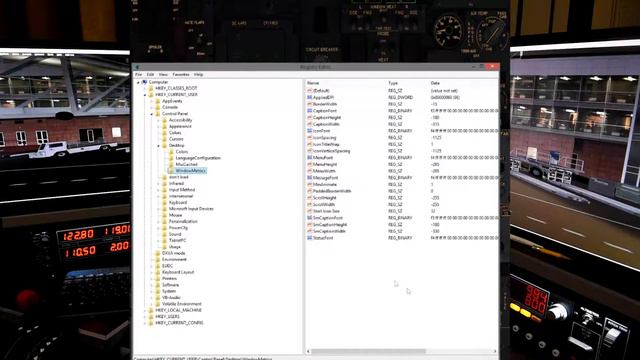Select the IconFont binary value icon
The width and height of the screenshot is (640, 360).
pyautogui.click(x=309, y=131)
